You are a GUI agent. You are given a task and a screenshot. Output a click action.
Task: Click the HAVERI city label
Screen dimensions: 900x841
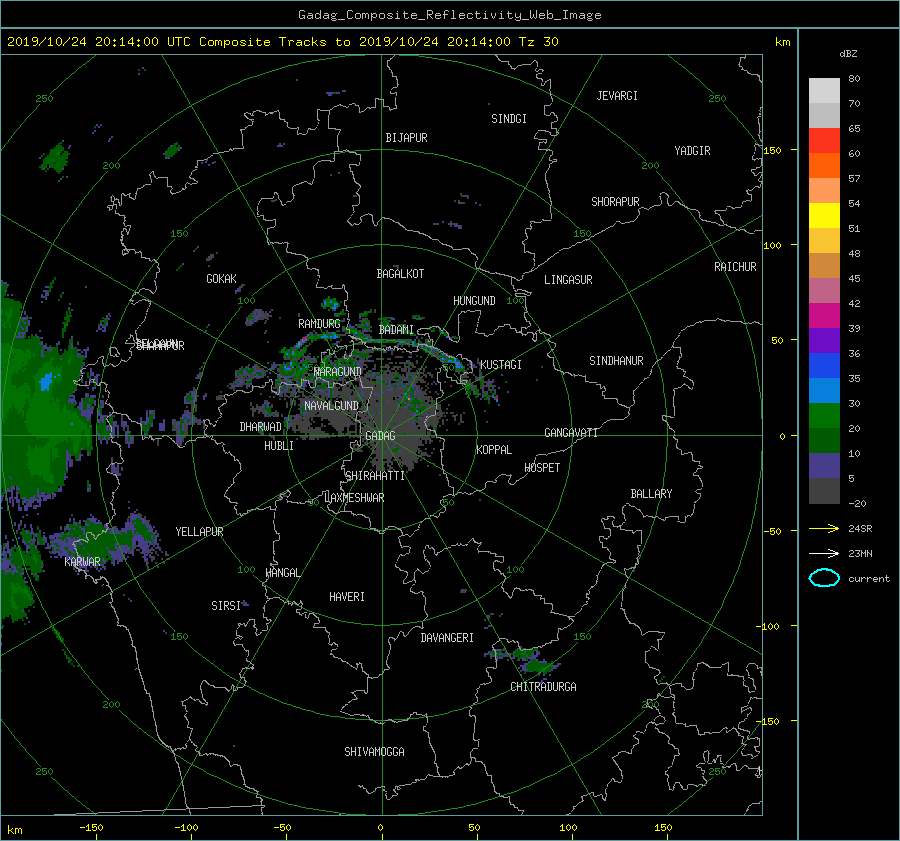point(347,597)
